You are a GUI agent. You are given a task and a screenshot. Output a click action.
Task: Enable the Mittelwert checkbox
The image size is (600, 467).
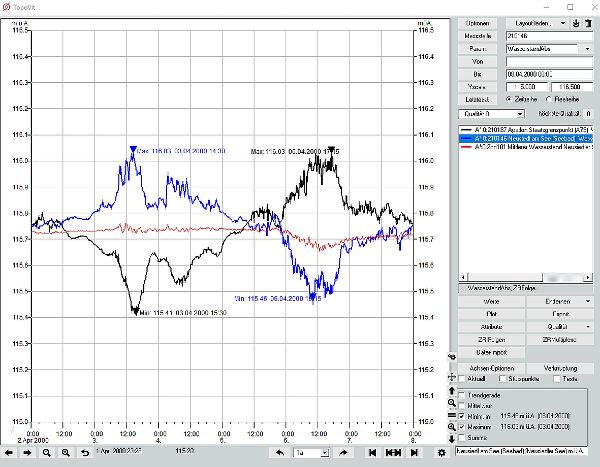click(x=462, y=406)
